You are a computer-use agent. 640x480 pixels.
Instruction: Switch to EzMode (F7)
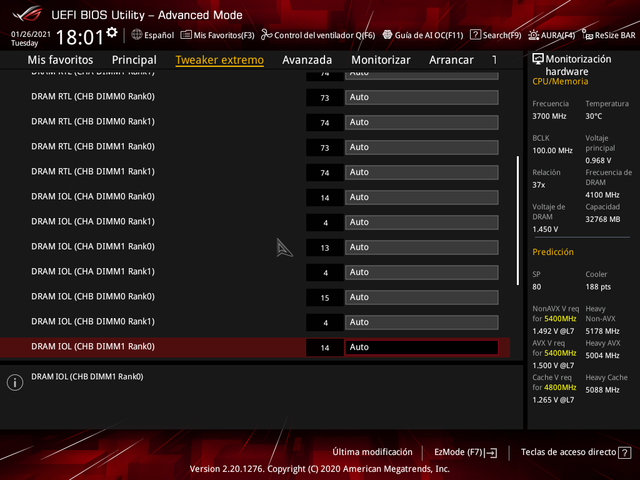point(465,452)
